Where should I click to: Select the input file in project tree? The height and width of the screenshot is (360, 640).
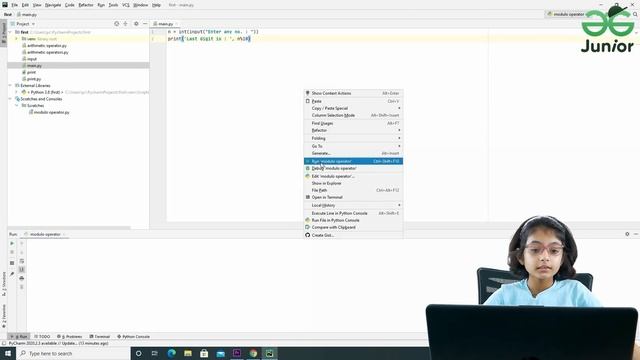[32, 59]
